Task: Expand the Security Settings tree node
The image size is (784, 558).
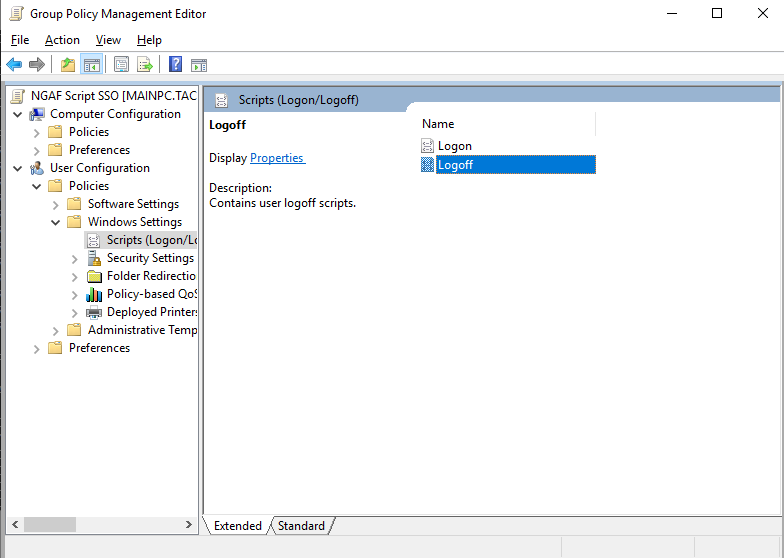Action: 75,258
